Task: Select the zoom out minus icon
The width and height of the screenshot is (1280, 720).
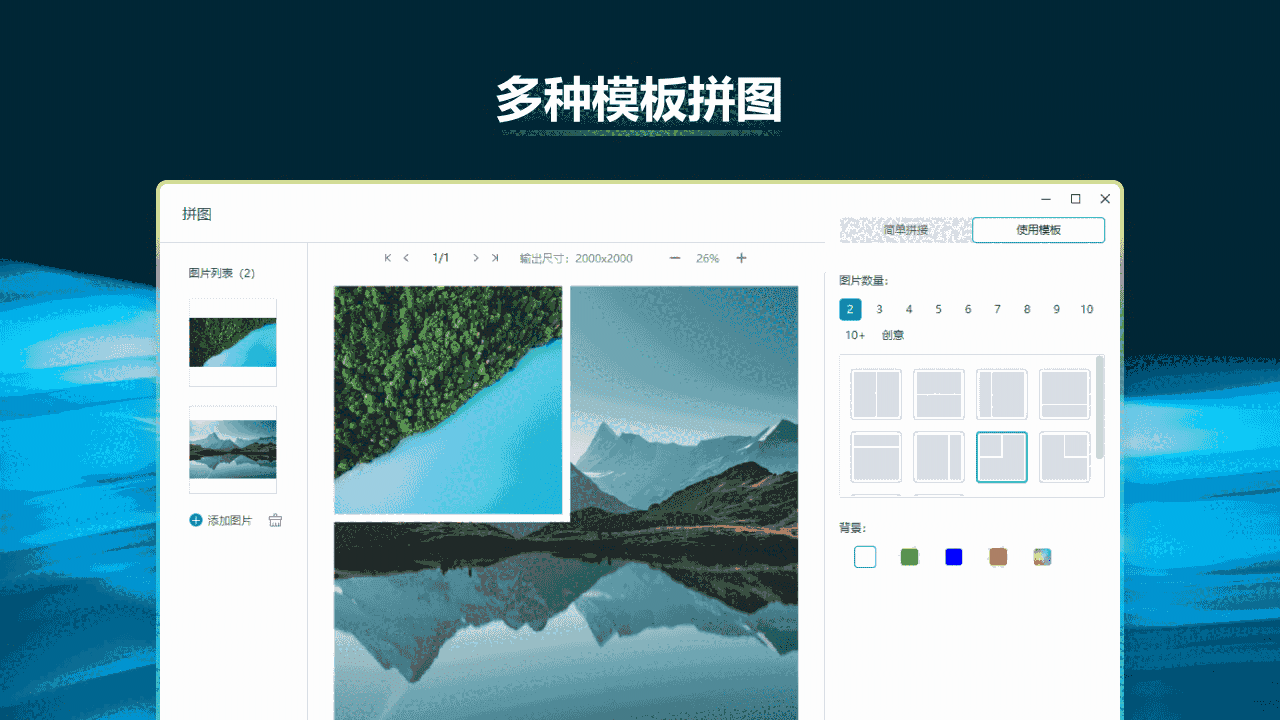Action: click(675, 258)
